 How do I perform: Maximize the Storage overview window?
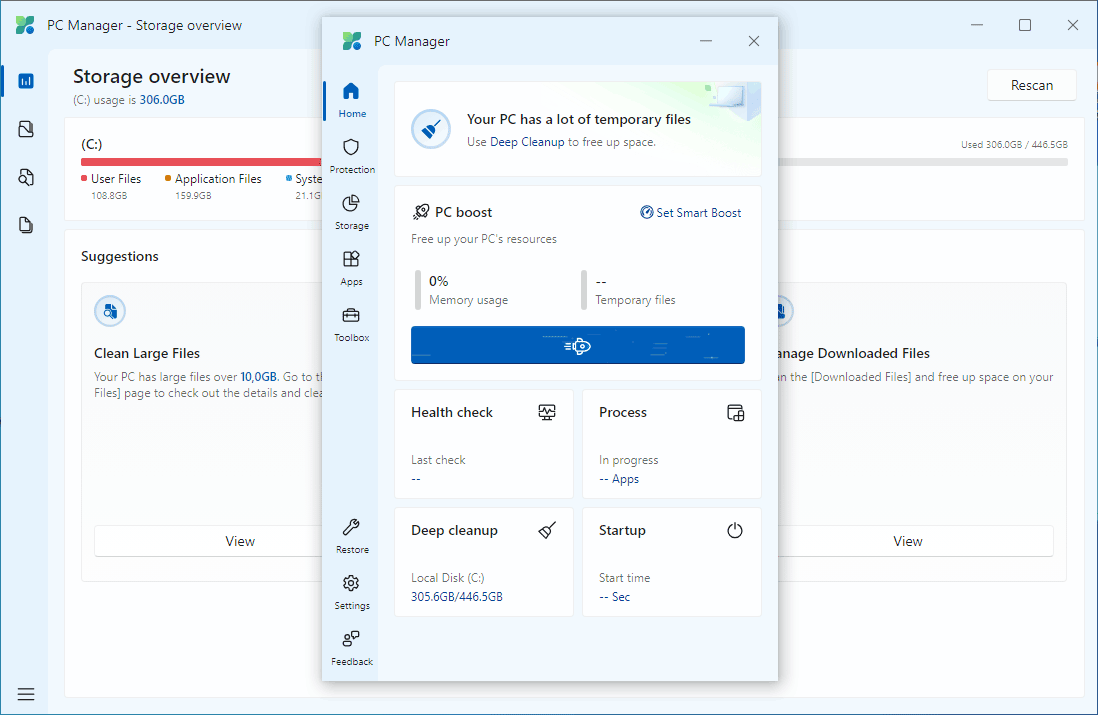pos(1024,25)
